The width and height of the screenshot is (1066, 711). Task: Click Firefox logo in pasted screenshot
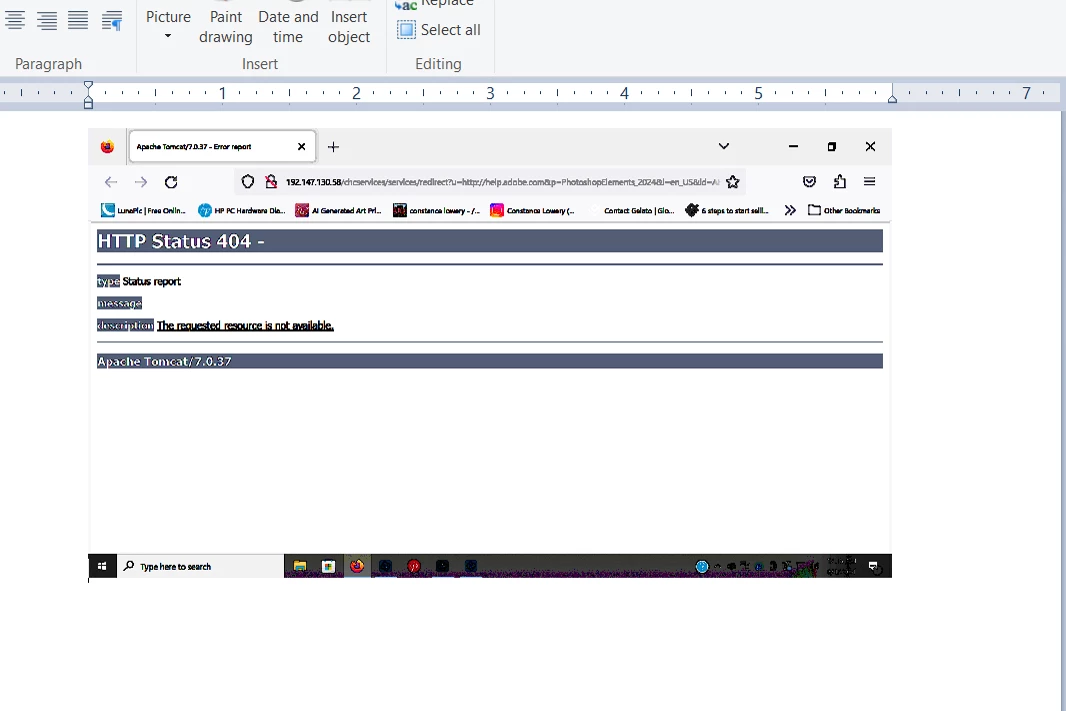tap(107, 147)
